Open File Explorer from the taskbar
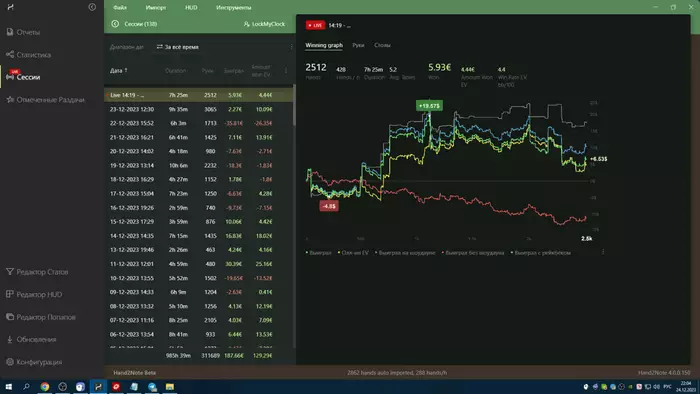Image resolution: width=700 pixels, height=394 pixels. (x=170, y=387)
